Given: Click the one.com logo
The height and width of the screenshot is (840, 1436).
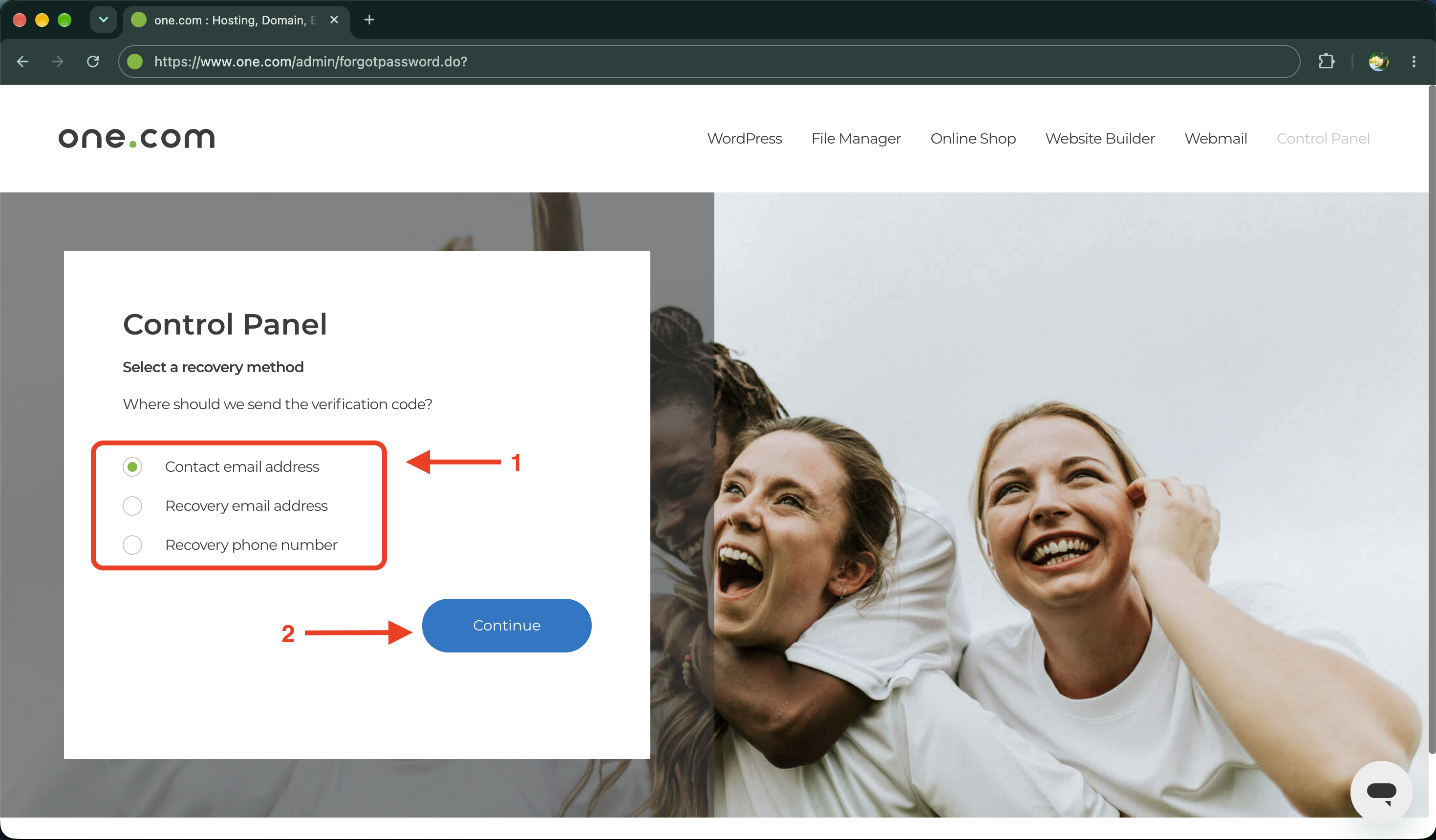Looking at the screenshot, I should [x=137, y=138].
